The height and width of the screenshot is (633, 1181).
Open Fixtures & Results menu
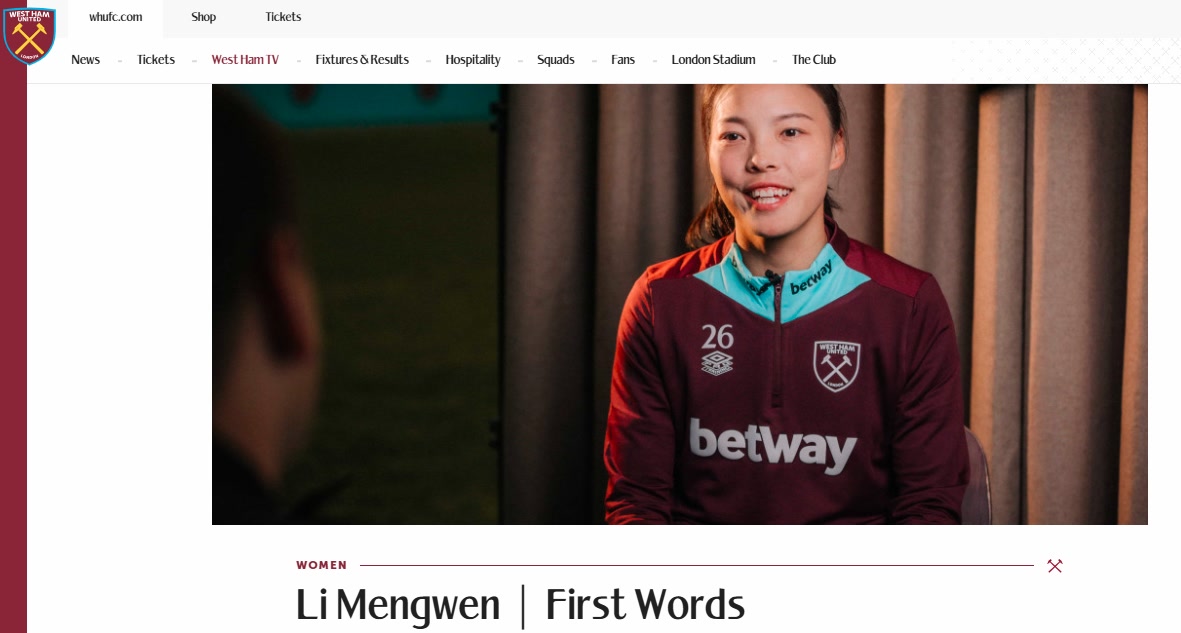[362, 60]
